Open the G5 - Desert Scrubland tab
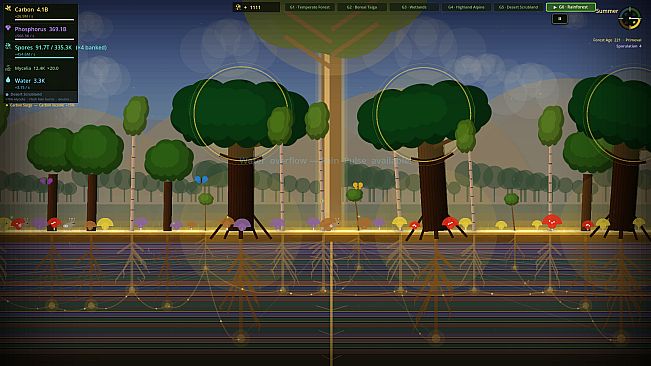Image resolution: width=651 pixels, height=366 pixels. tap(519, 7)
